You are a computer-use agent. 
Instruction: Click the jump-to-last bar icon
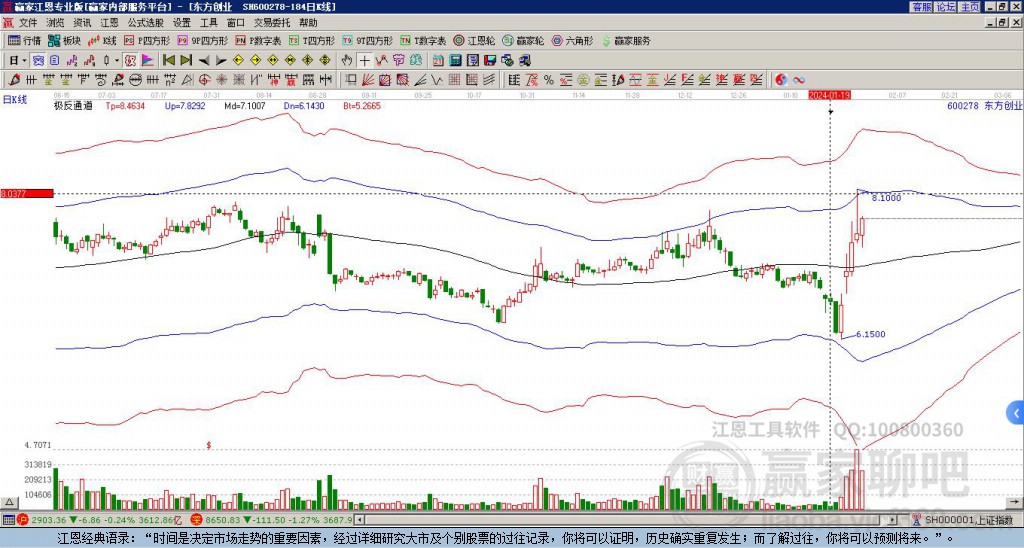tap(186, 61)
